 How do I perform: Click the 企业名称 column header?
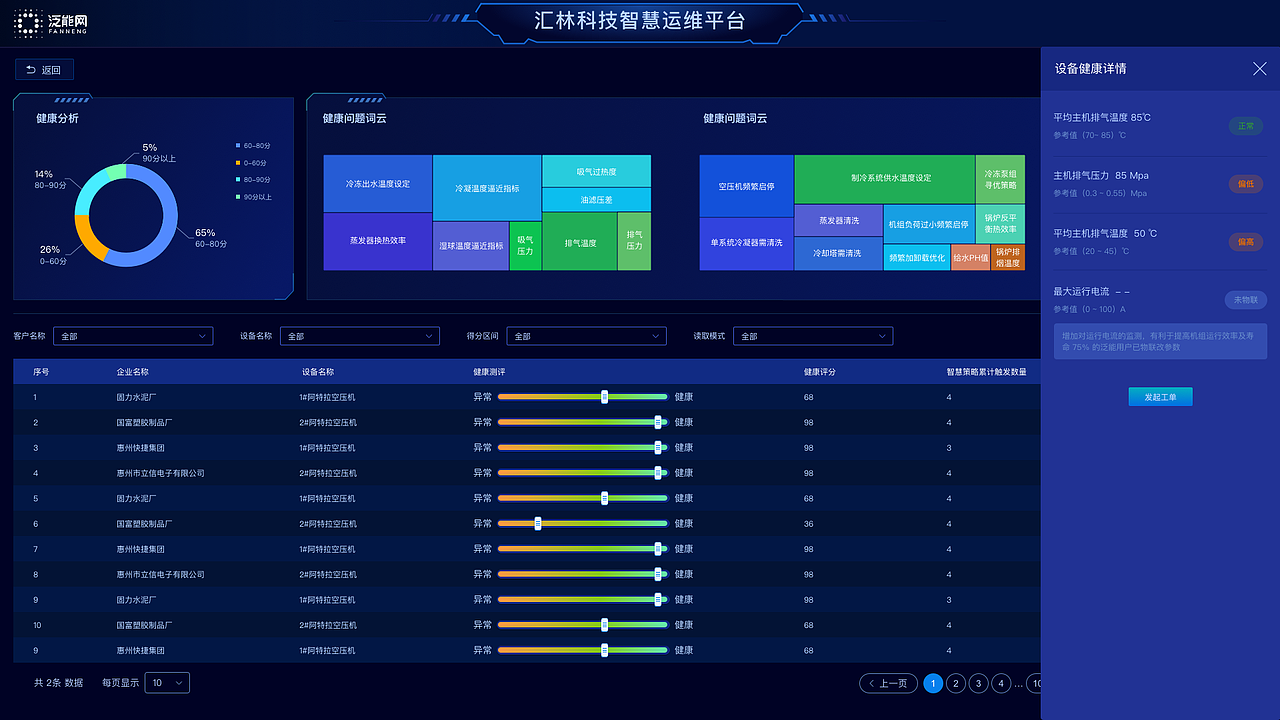133,372
